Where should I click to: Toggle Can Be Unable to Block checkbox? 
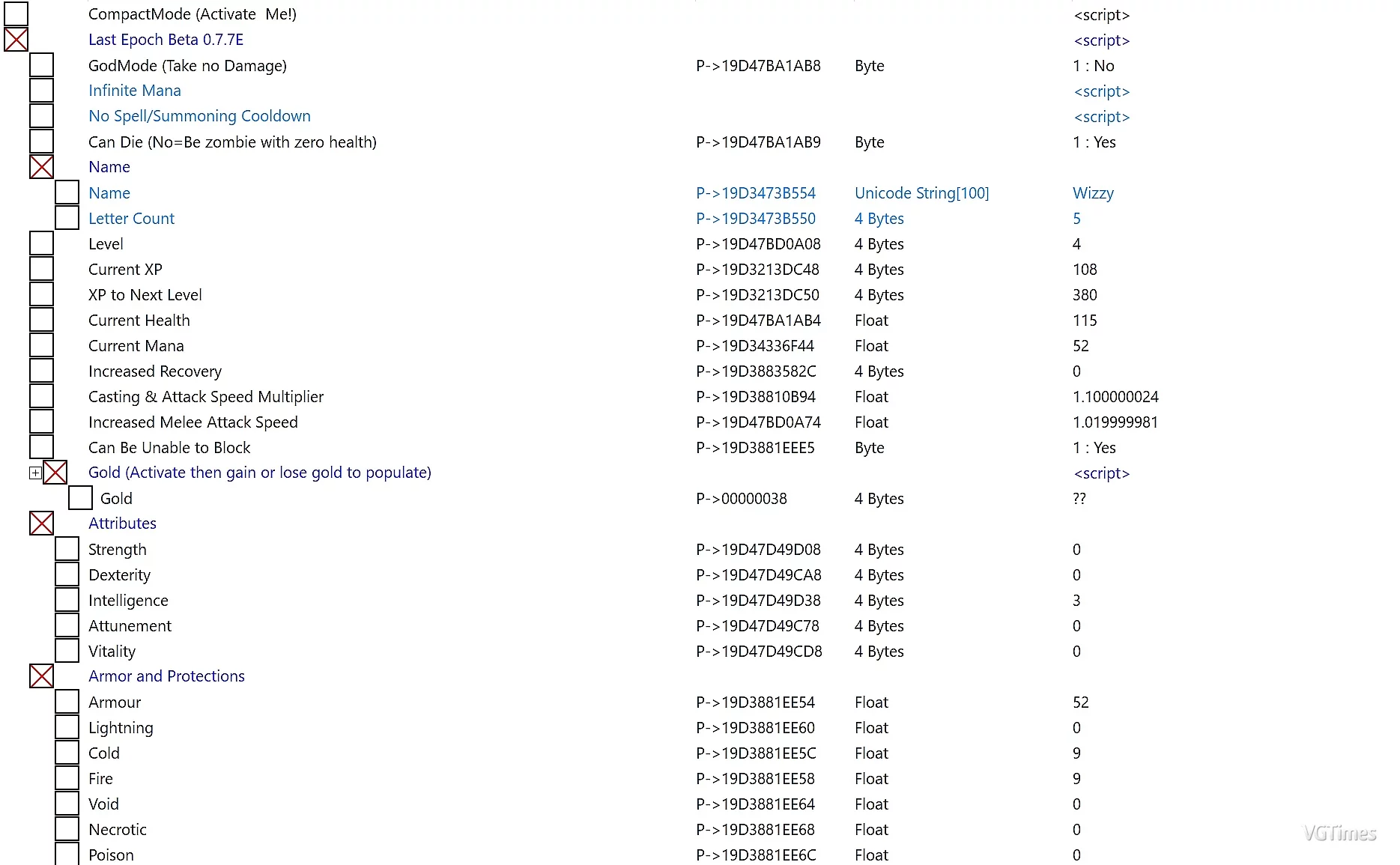coord(41,447)
